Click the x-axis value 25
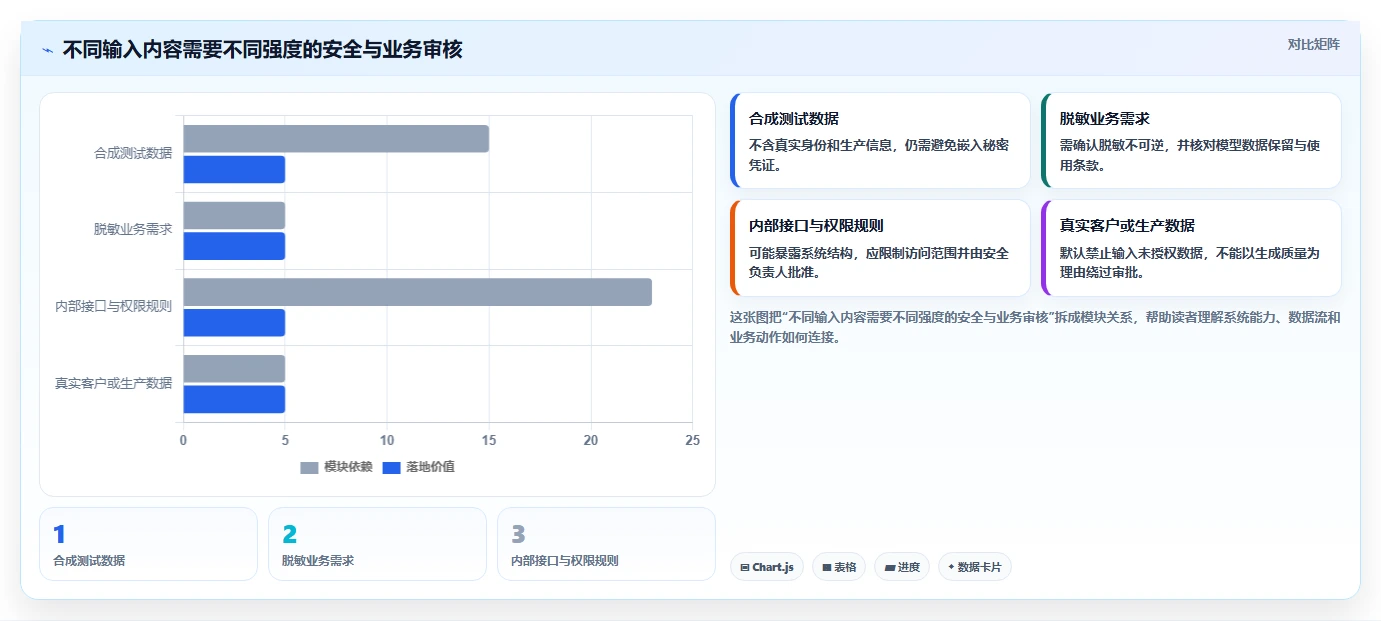Screen dimensions: 1381x621 click(x=693, y=440)
